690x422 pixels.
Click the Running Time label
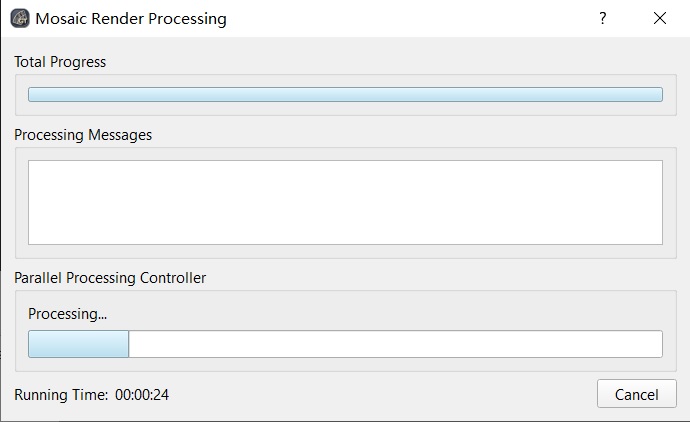(61, 394)
